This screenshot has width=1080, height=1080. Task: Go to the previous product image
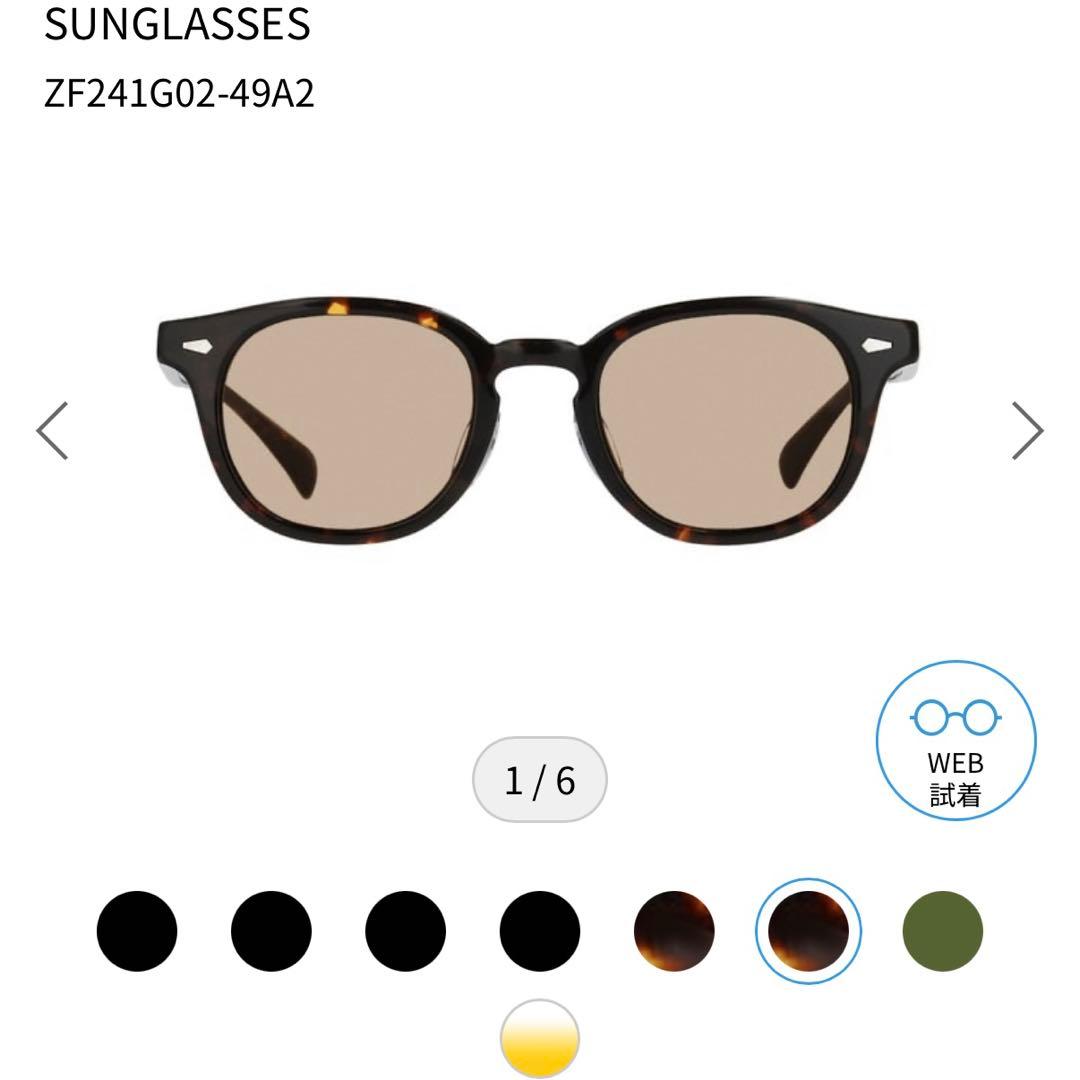52,430
